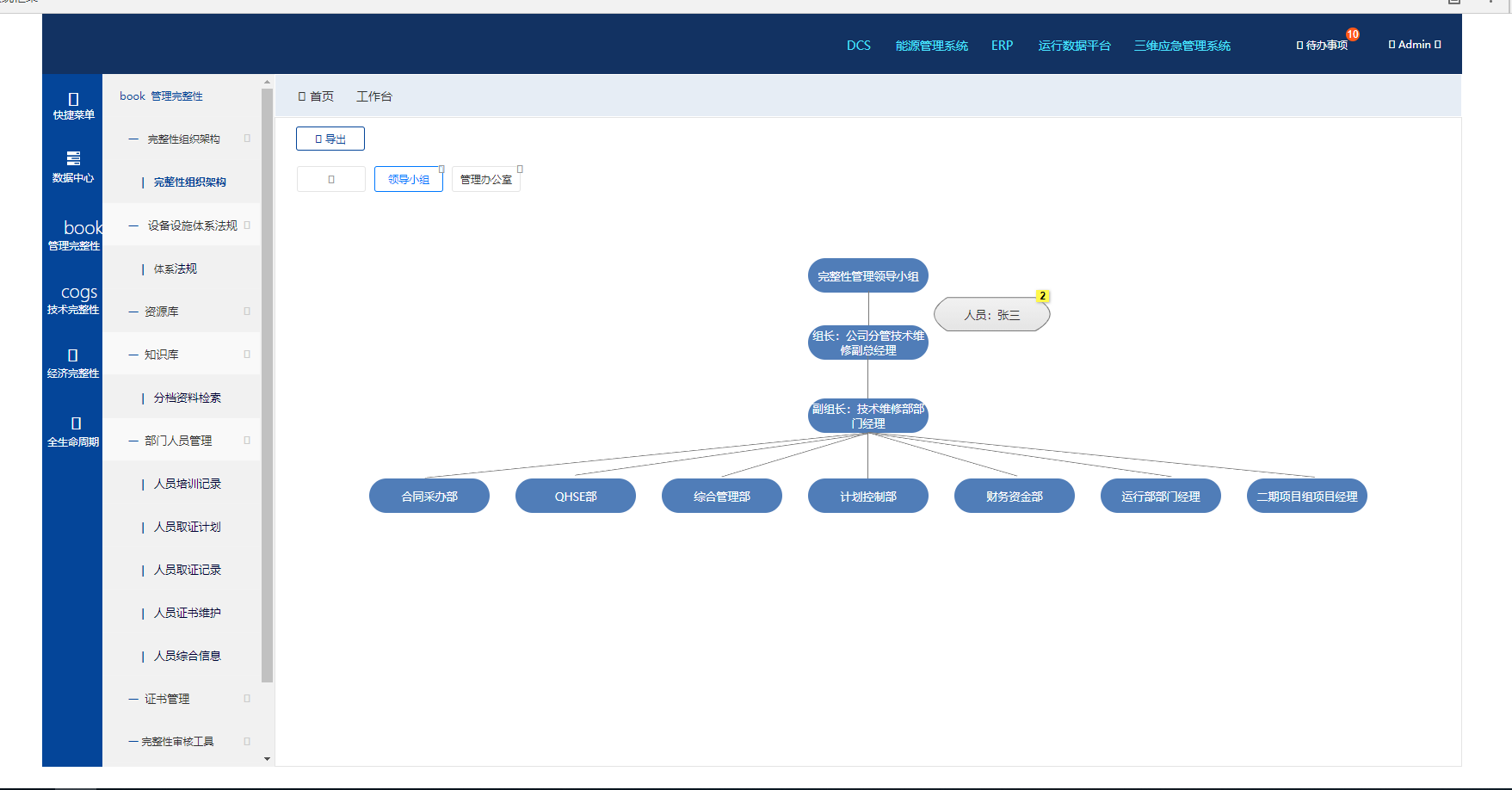1512x790 pixels.
Task: Select the 完整性管理领导小组 root node
Action: click(868, 276)
